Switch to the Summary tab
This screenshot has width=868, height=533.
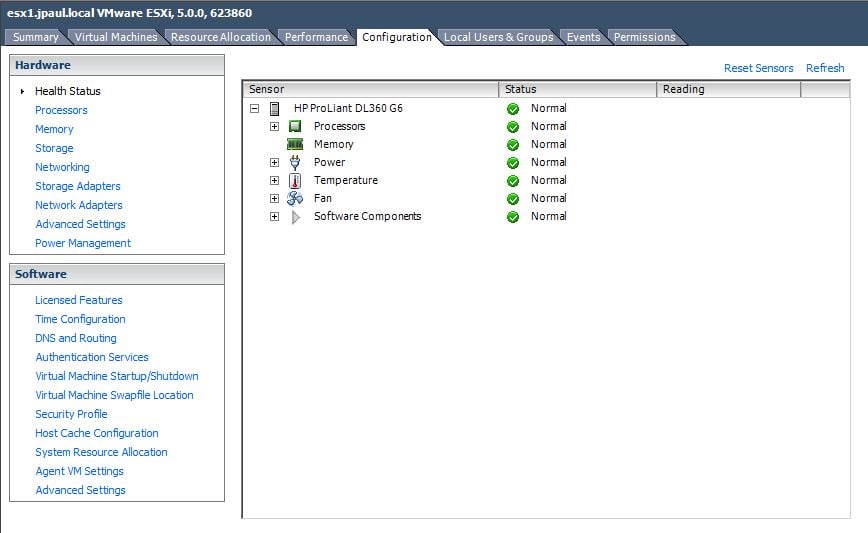35,37
